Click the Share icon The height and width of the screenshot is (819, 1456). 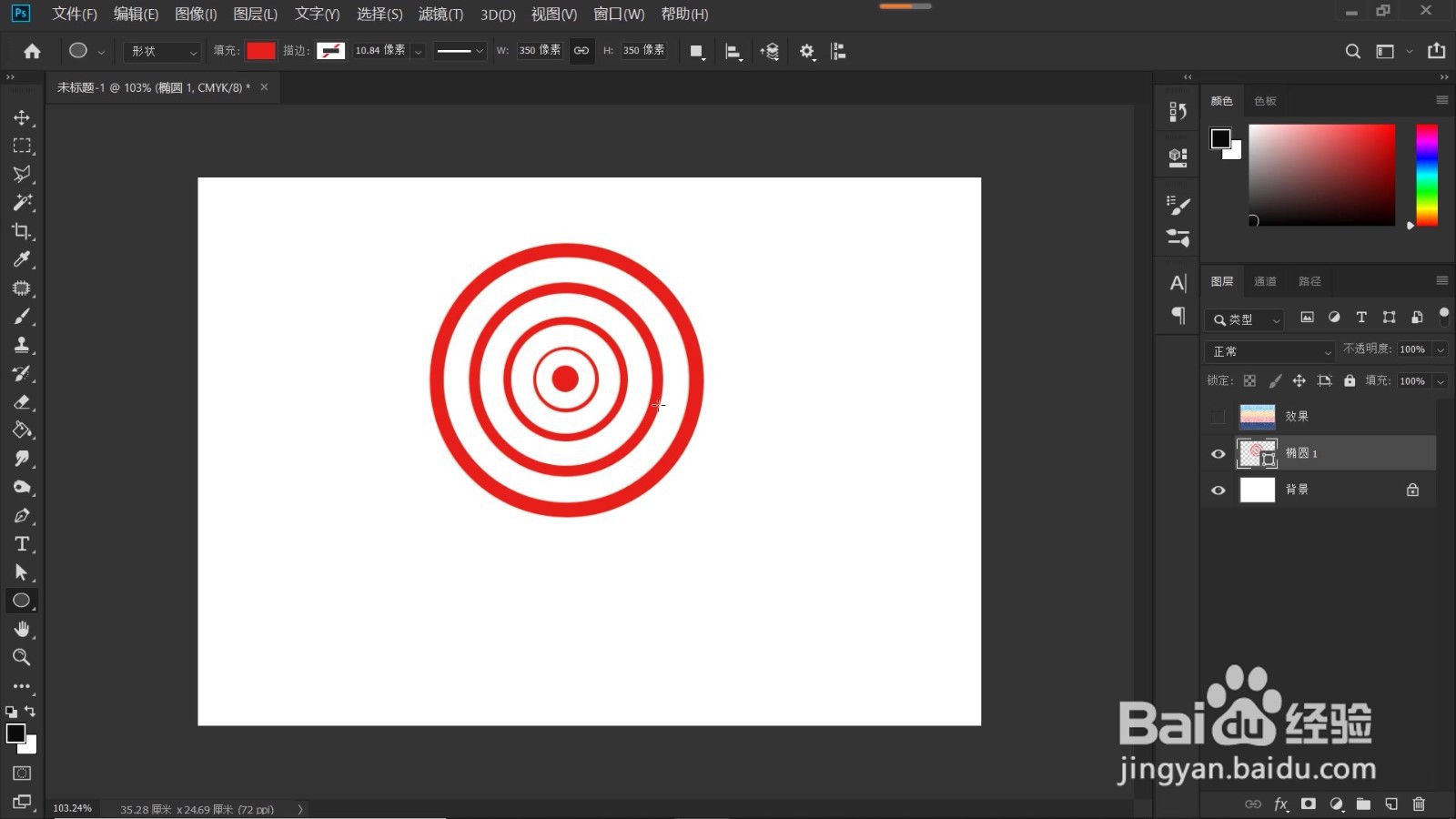pyautogui.click(x=1437, y=51)
